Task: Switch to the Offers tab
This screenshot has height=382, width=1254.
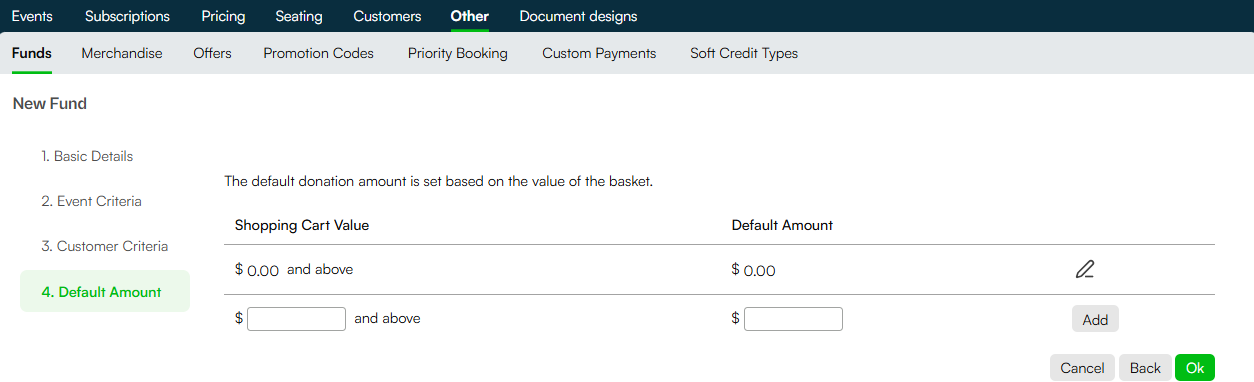Action: click(x=212, y=53)
